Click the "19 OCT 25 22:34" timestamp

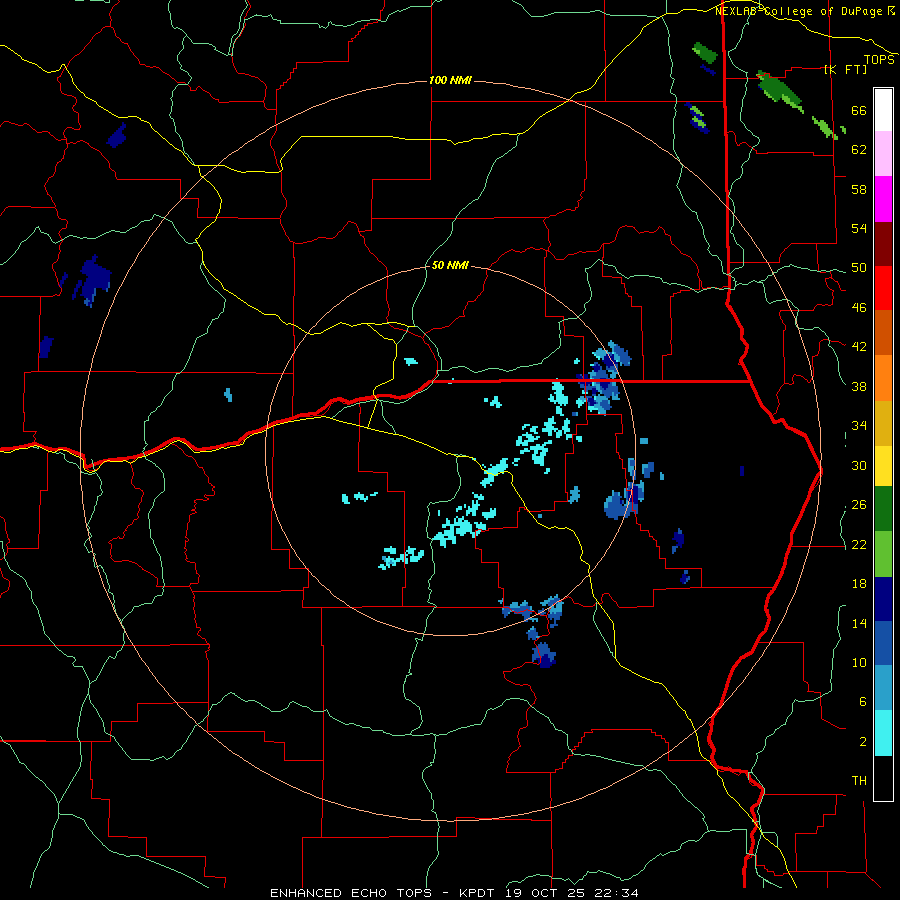(571, 893)
